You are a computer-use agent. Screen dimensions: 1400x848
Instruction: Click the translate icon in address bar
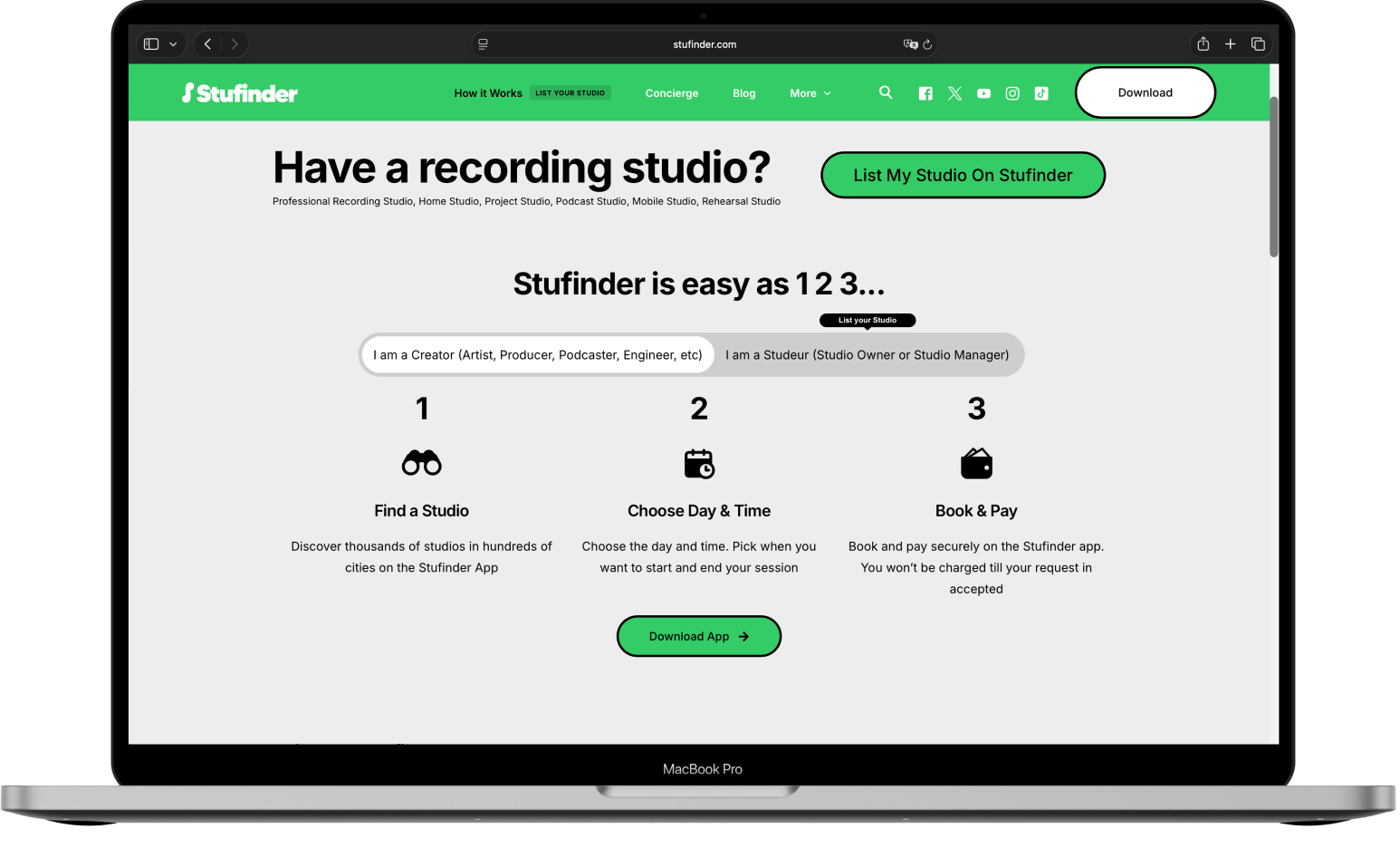(x=910, y=44)
